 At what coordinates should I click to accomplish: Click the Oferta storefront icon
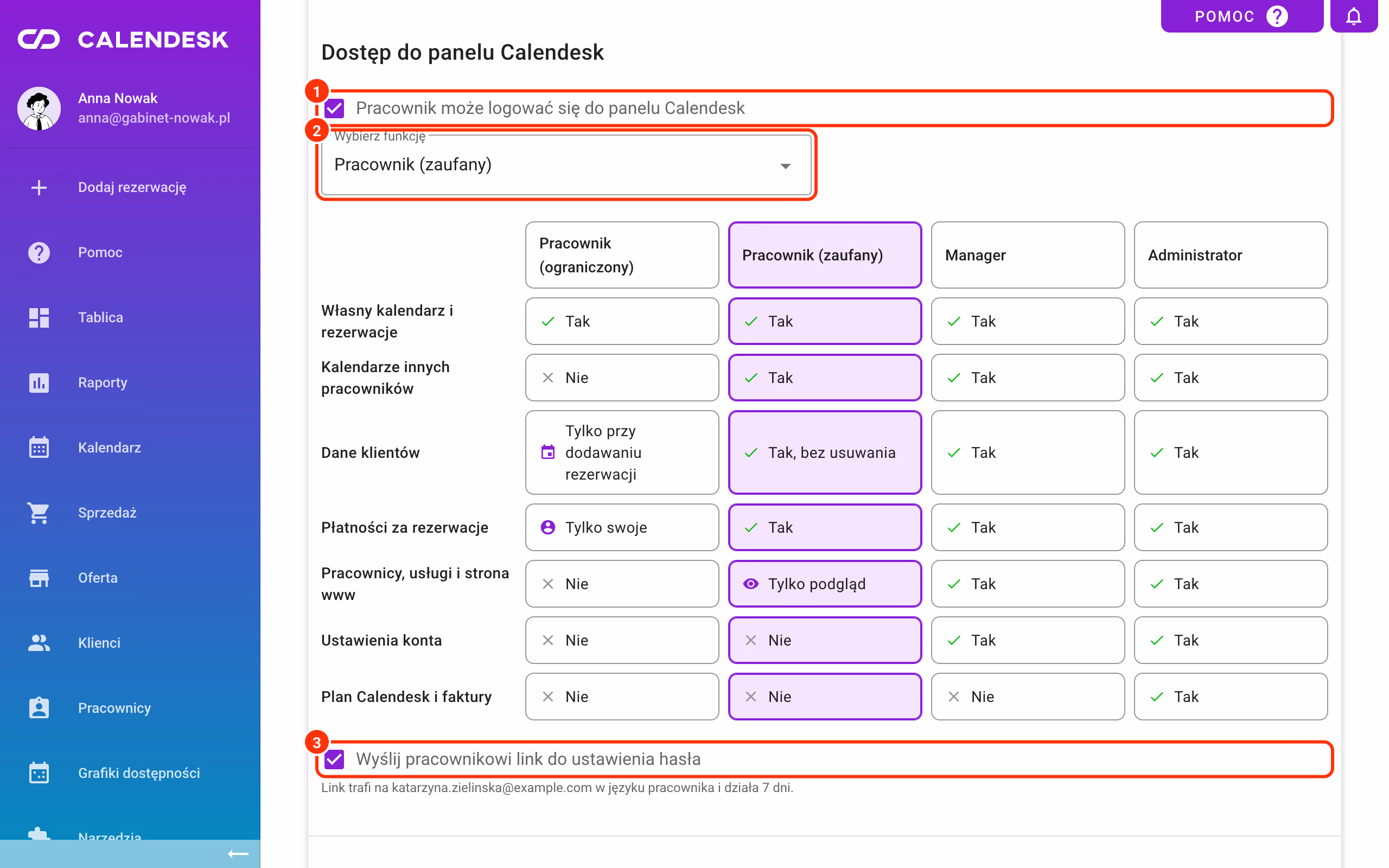pos(39,578)
